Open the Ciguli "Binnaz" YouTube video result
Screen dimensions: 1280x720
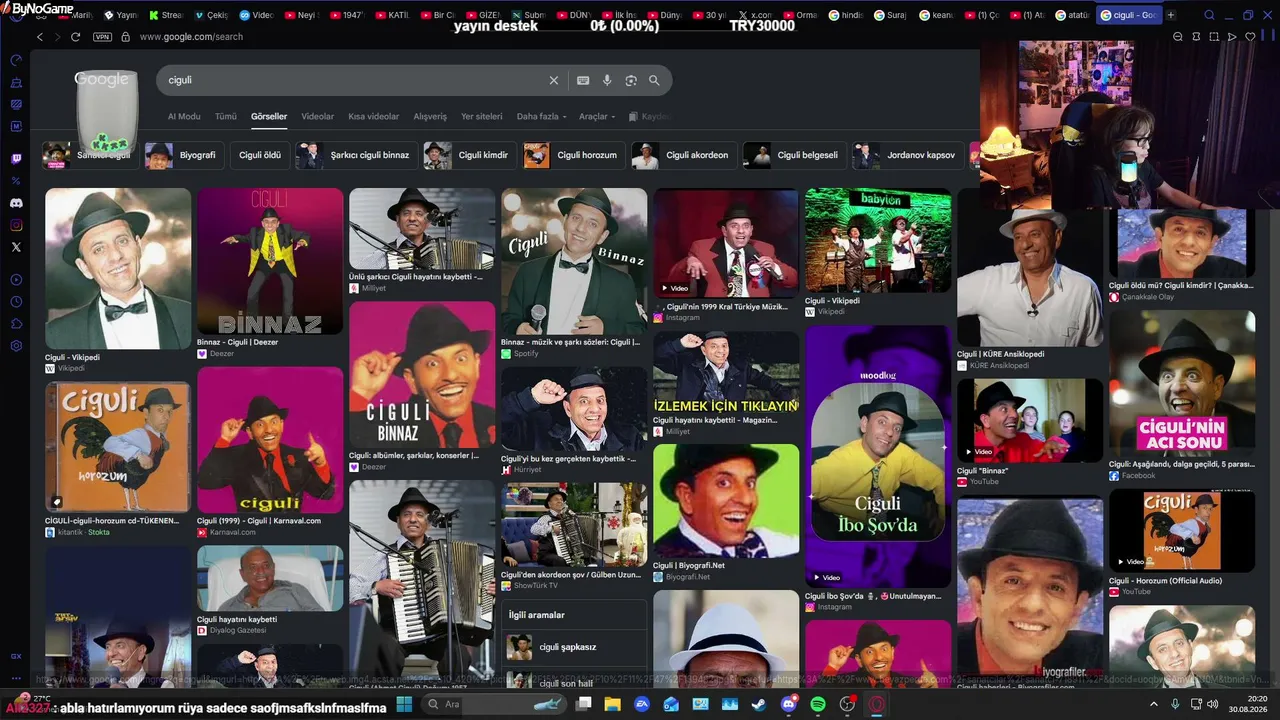(x=1030, y=420)
